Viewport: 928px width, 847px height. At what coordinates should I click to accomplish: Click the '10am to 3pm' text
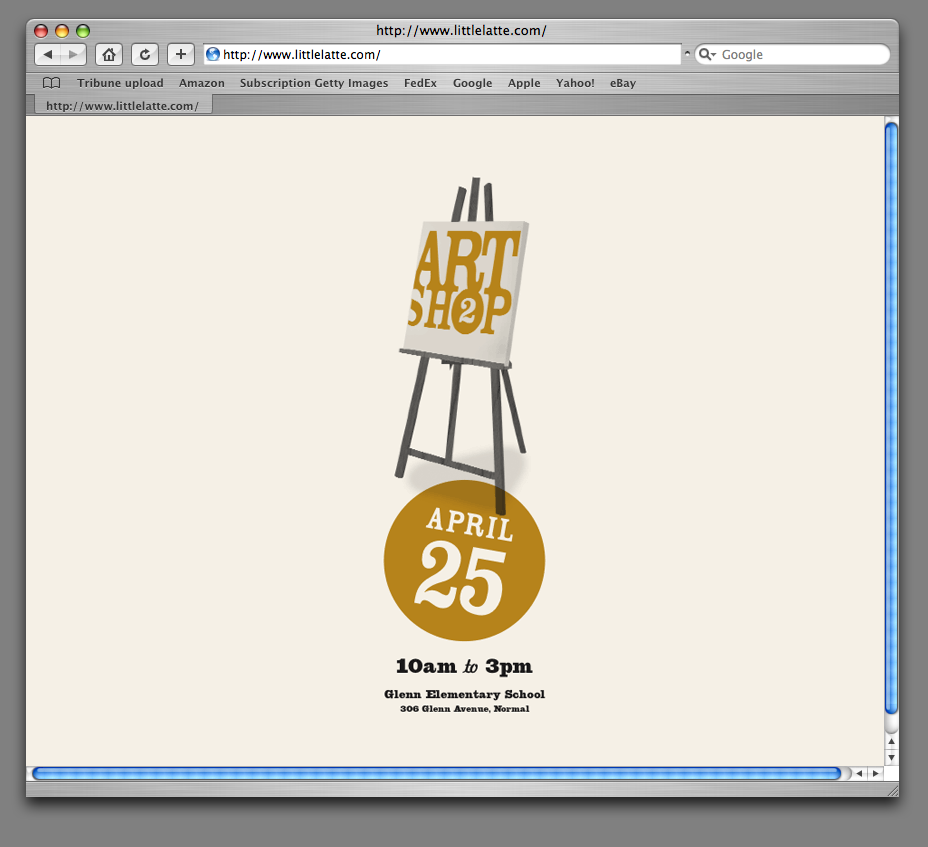(464, 666)
